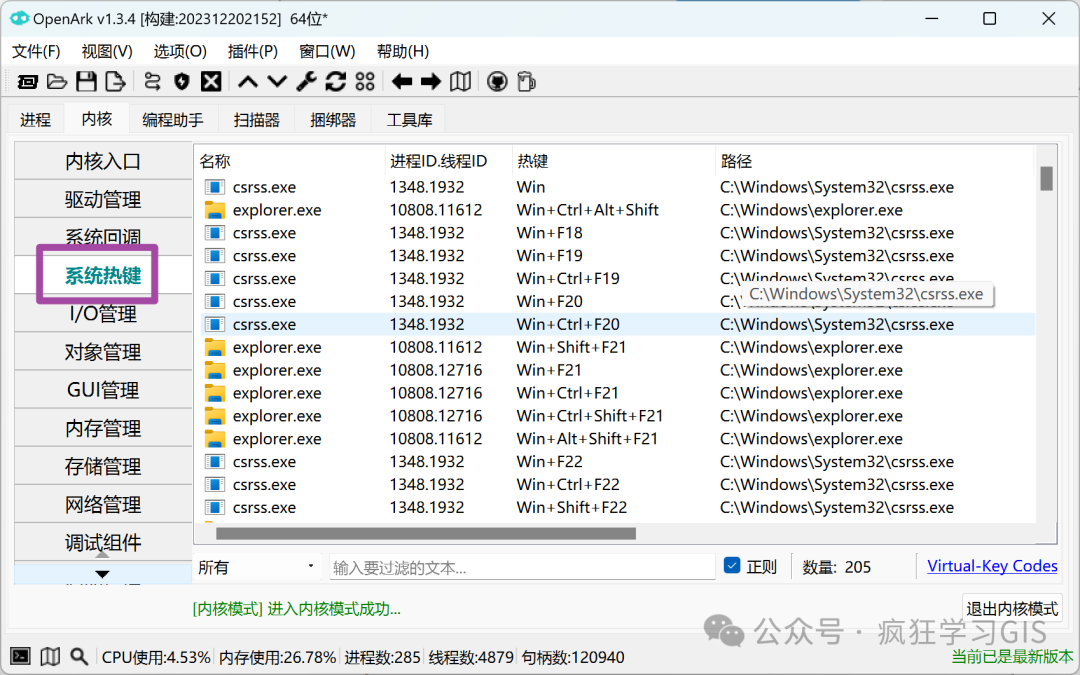Open the 所有 filter dropdown
This screenshot has height=675, width=1080.
tap(256, 565)
